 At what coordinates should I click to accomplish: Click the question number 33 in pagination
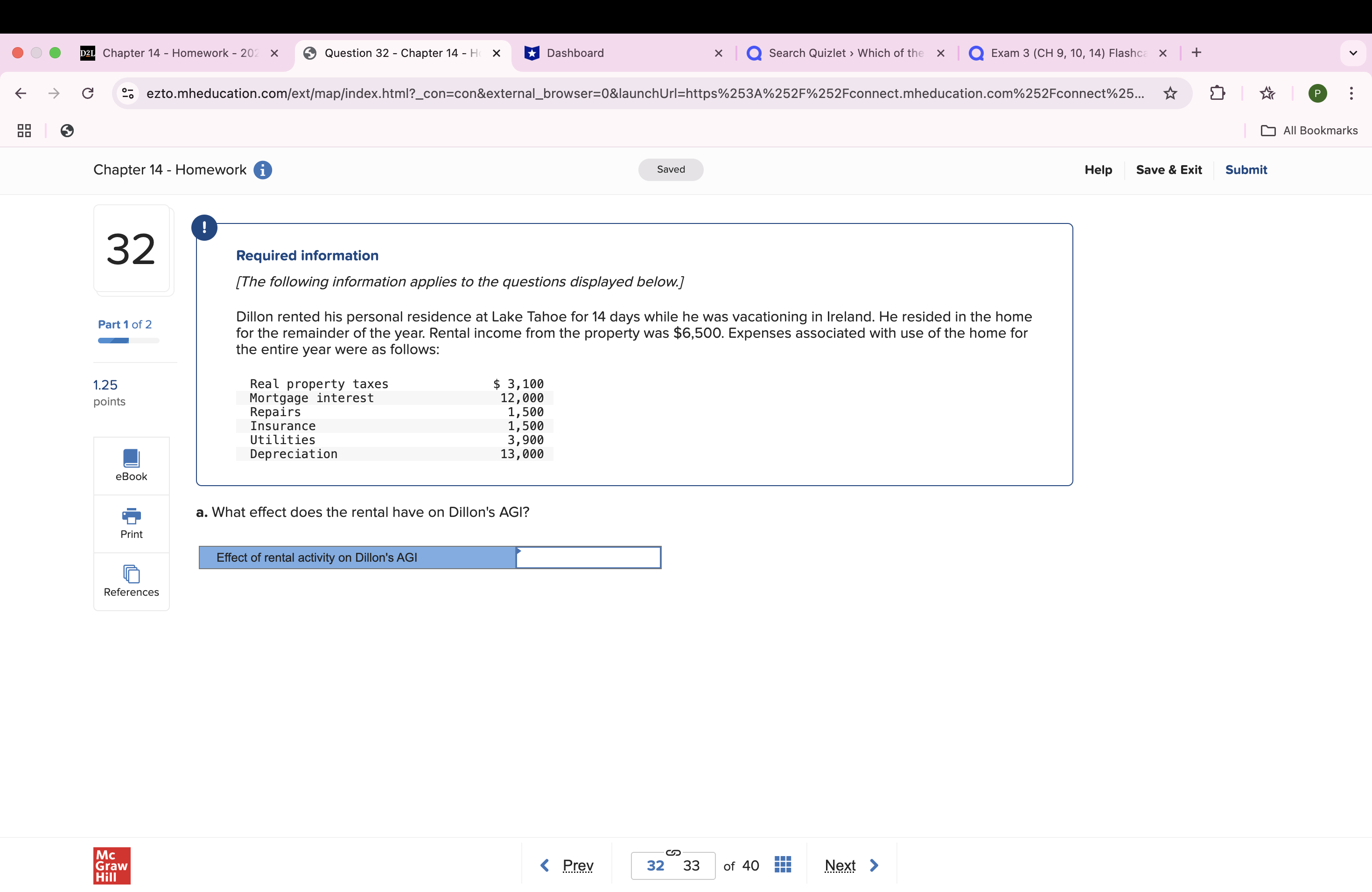[690, 865]
